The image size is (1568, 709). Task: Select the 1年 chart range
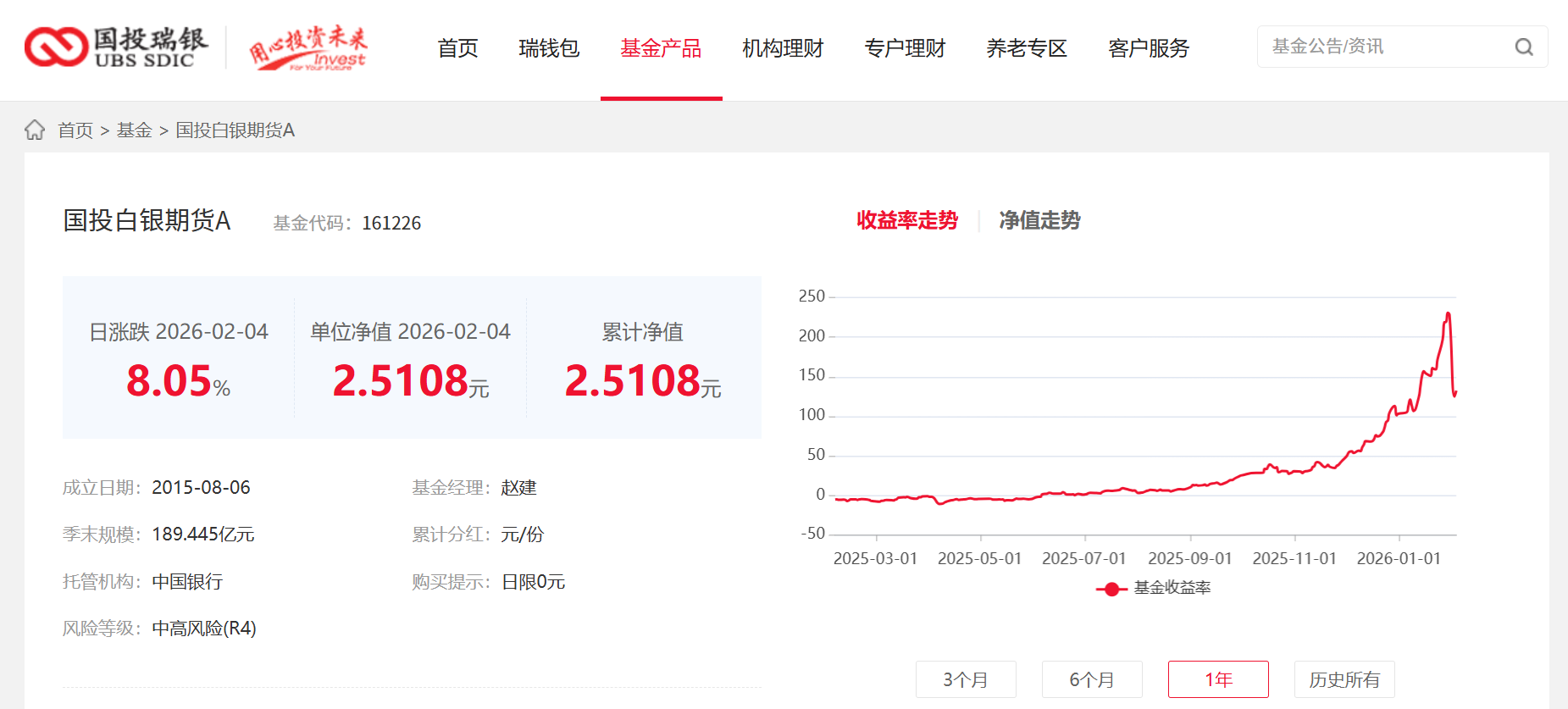point(1218,679)
